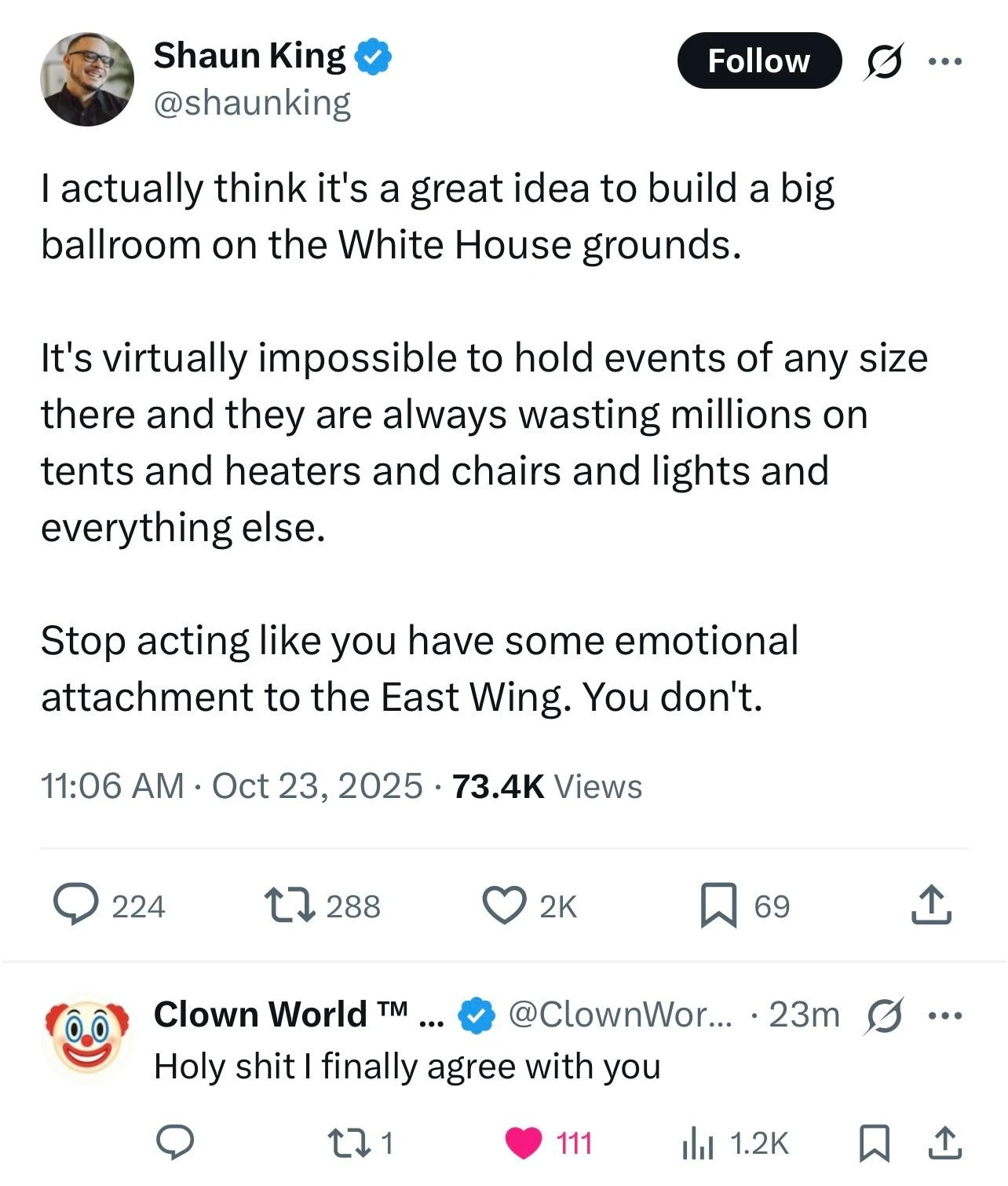View analytics for Clown World reply
Viewport: 1008px width, 1186px height.
coord(697,1144)
